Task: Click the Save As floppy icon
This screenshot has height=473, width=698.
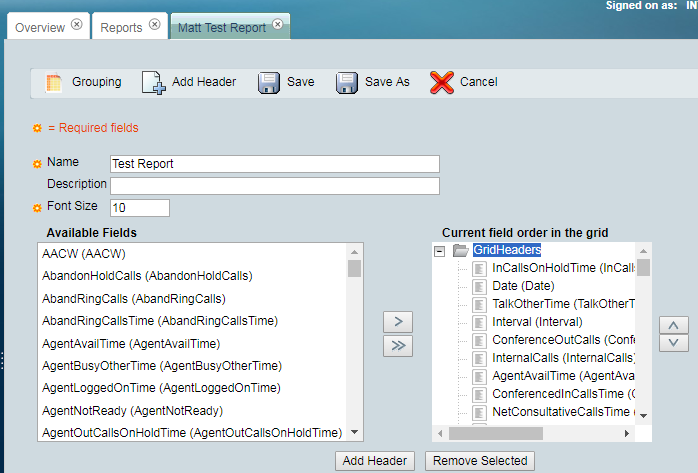Action: pos(347,82)
